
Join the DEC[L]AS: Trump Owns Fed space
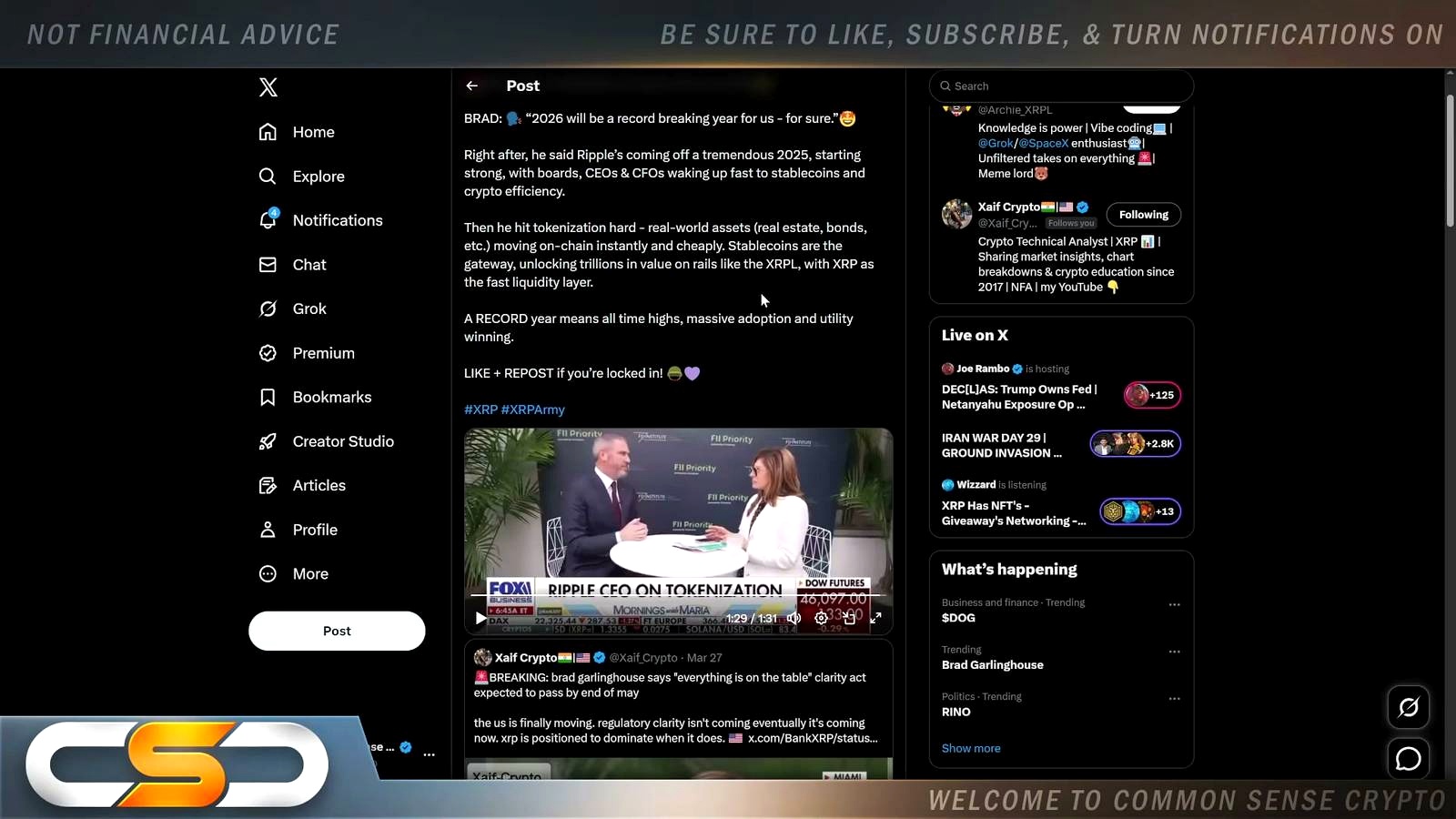point(1019,397)
